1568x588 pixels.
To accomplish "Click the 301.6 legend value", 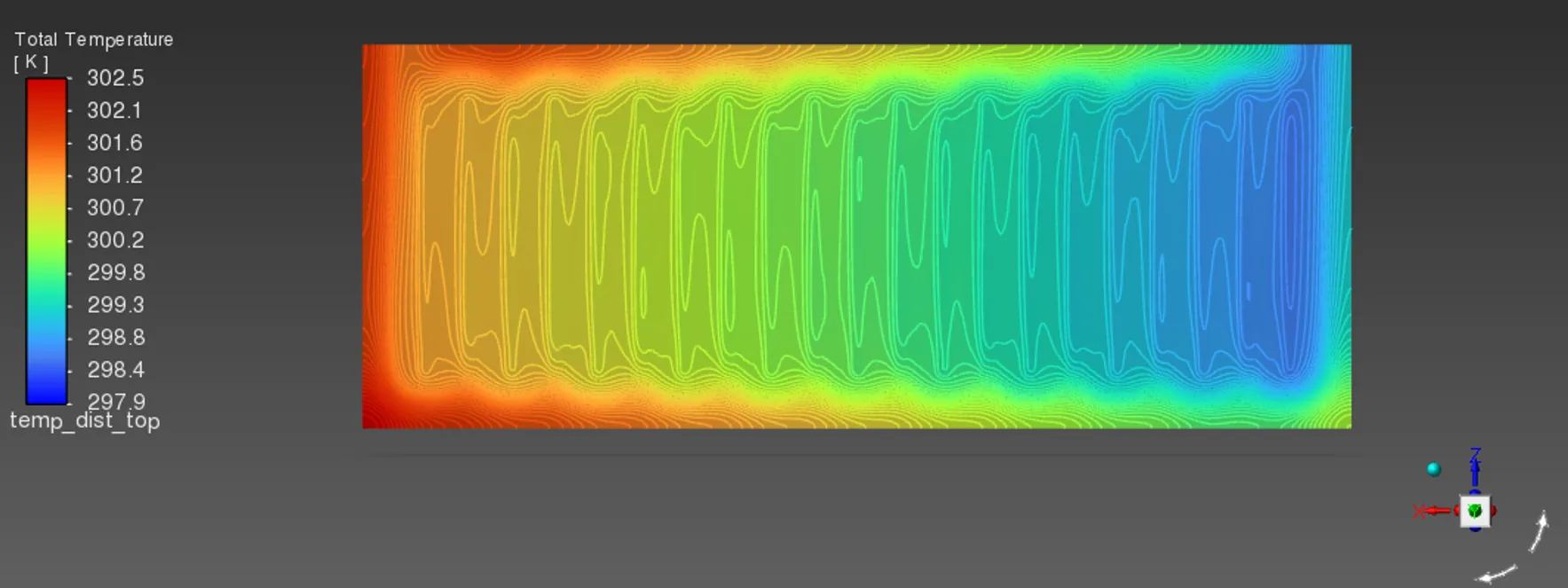I will 114,143.
